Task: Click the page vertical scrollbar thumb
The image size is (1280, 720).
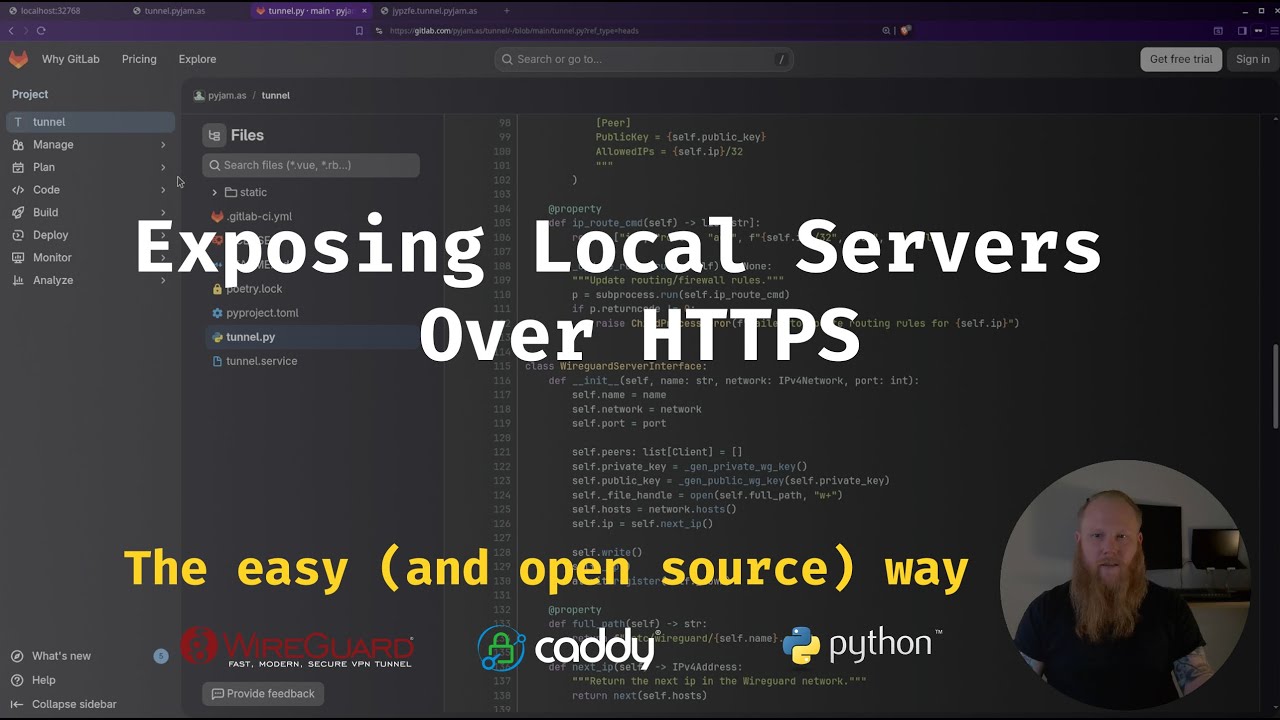Action: [1275, 385]
